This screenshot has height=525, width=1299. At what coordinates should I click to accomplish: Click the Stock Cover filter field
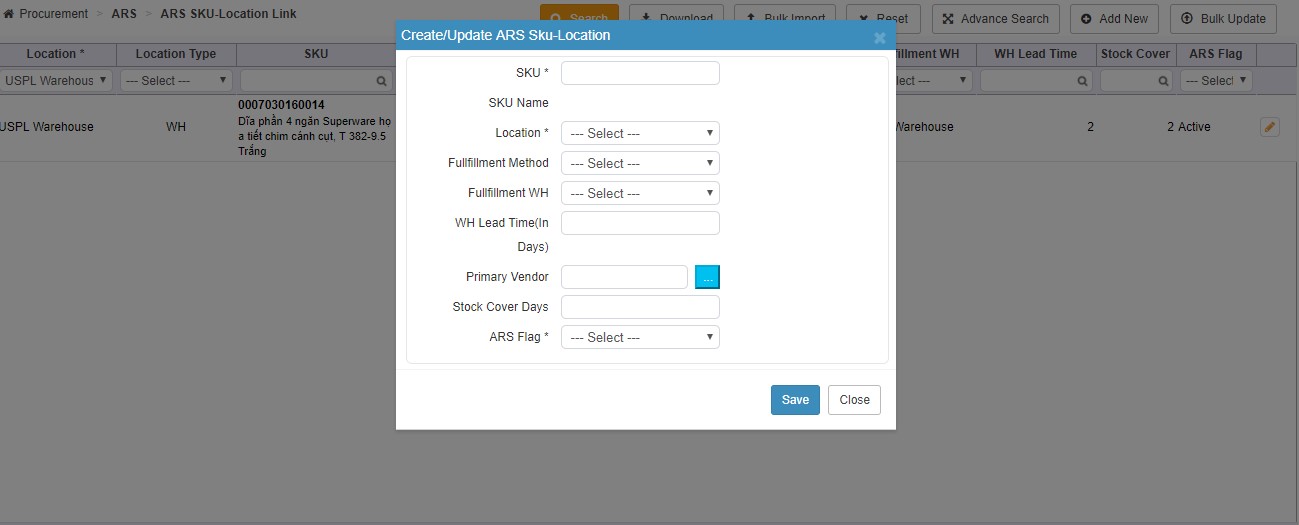pos(1136,81)
